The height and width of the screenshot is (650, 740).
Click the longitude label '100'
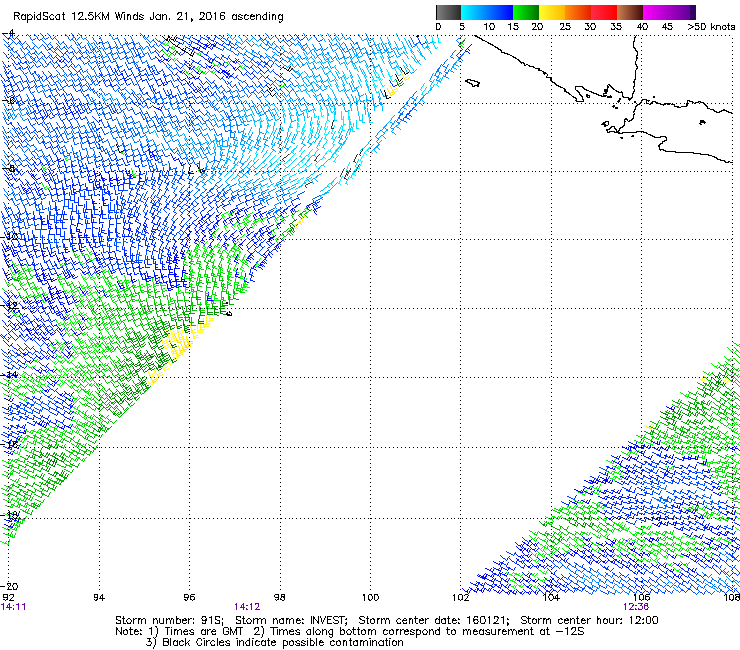[370, 598]
